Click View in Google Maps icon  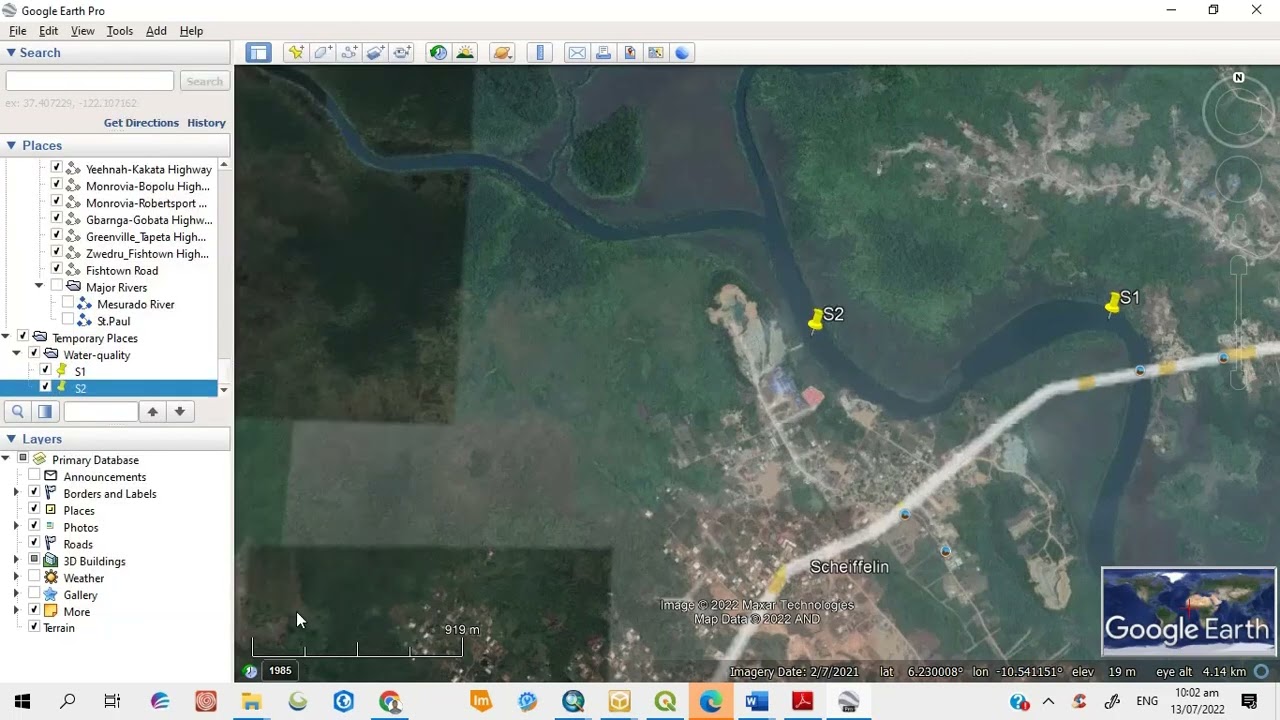(x=656, y=53)
